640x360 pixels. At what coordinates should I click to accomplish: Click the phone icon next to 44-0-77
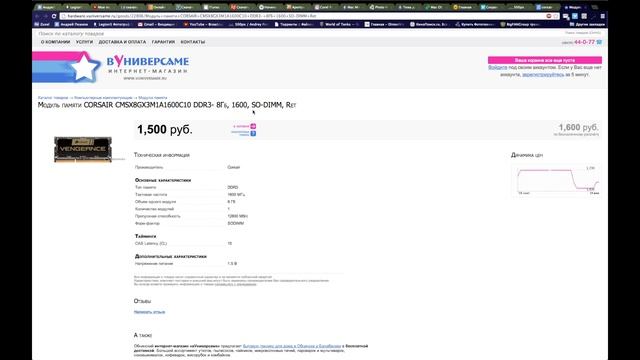point(599,42)
